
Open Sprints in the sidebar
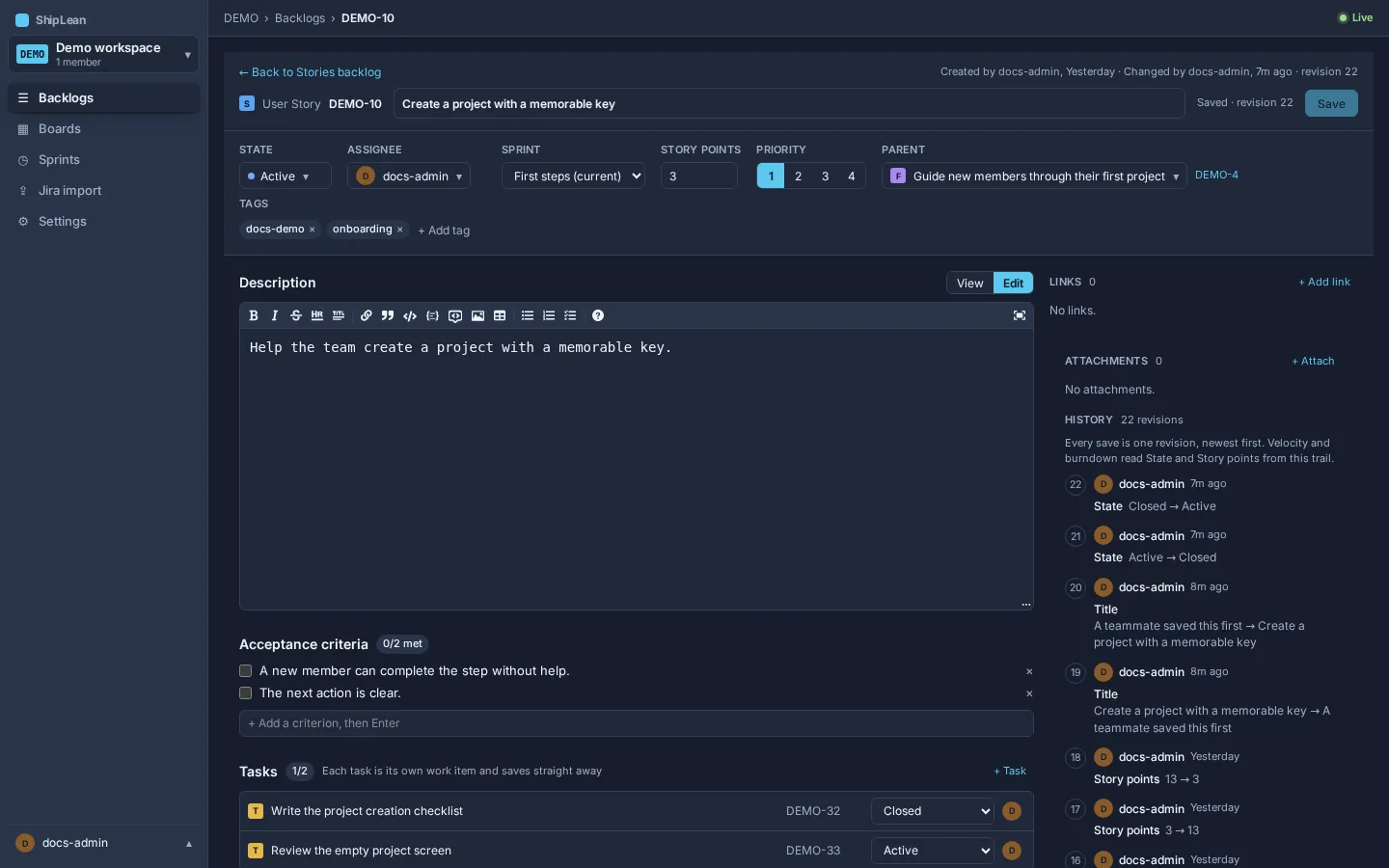[x=103, y=159]
